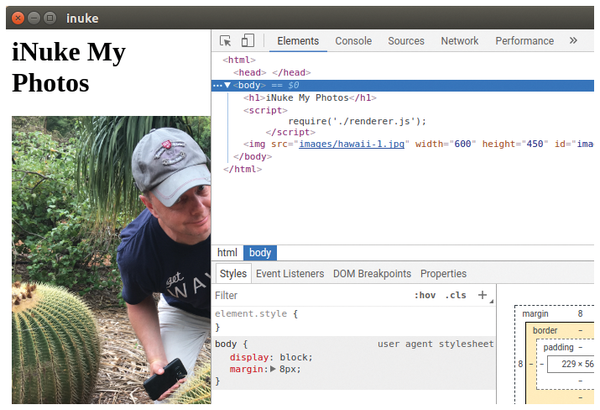
Task: Click the require('./renderer.js') code line
Action: click(357, 121)
